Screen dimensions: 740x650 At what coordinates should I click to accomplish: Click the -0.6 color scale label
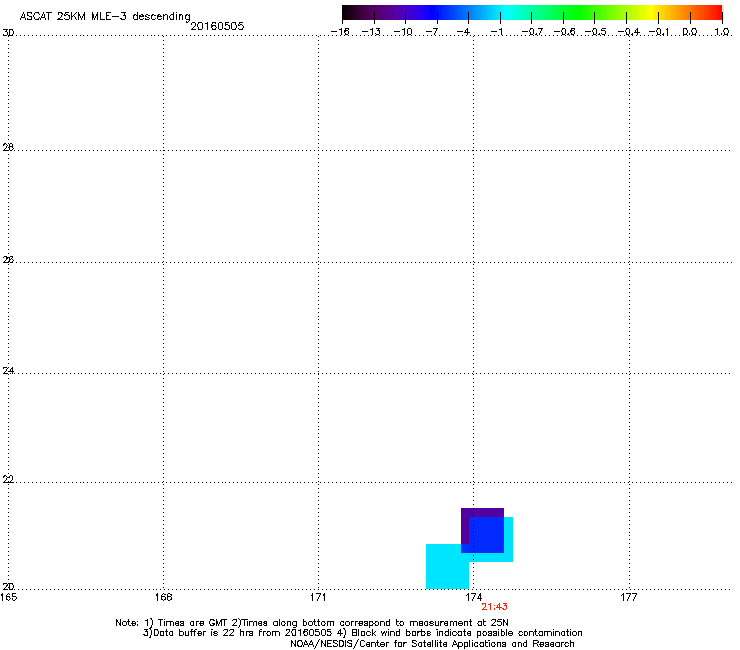coord(564,32)
